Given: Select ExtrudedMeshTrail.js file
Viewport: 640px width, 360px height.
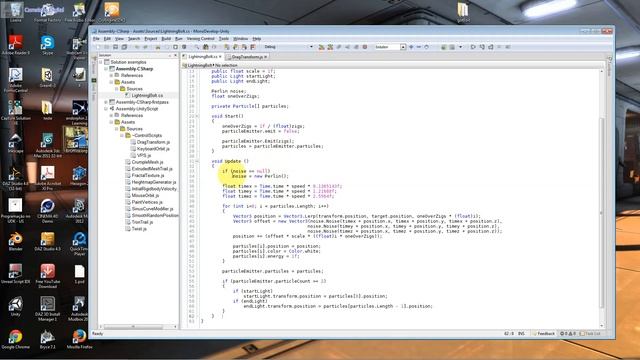Looking at the screenshot, I should click(152, 169).
